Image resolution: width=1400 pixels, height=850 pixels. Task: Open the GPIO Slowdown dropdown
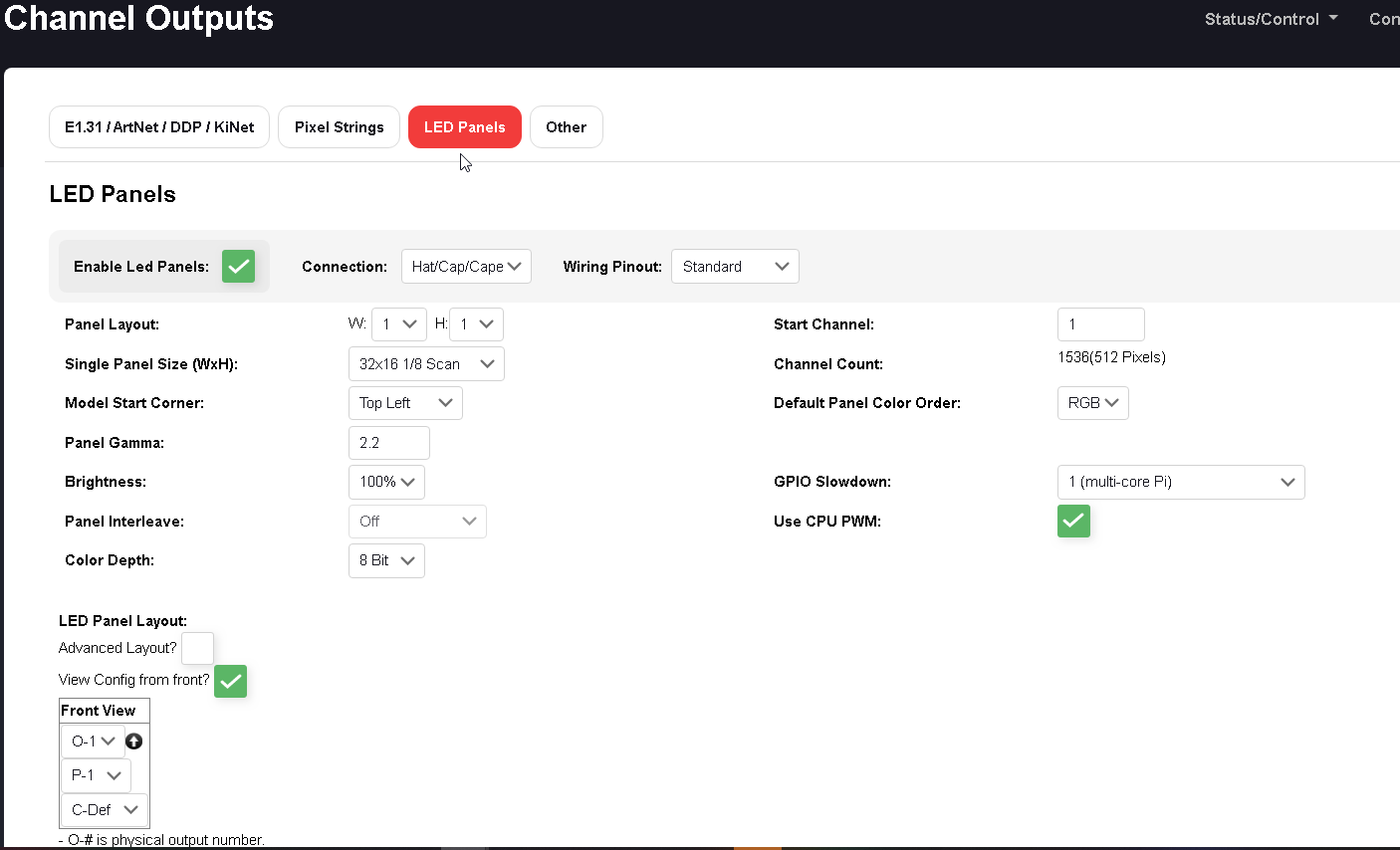point(1180,482)
